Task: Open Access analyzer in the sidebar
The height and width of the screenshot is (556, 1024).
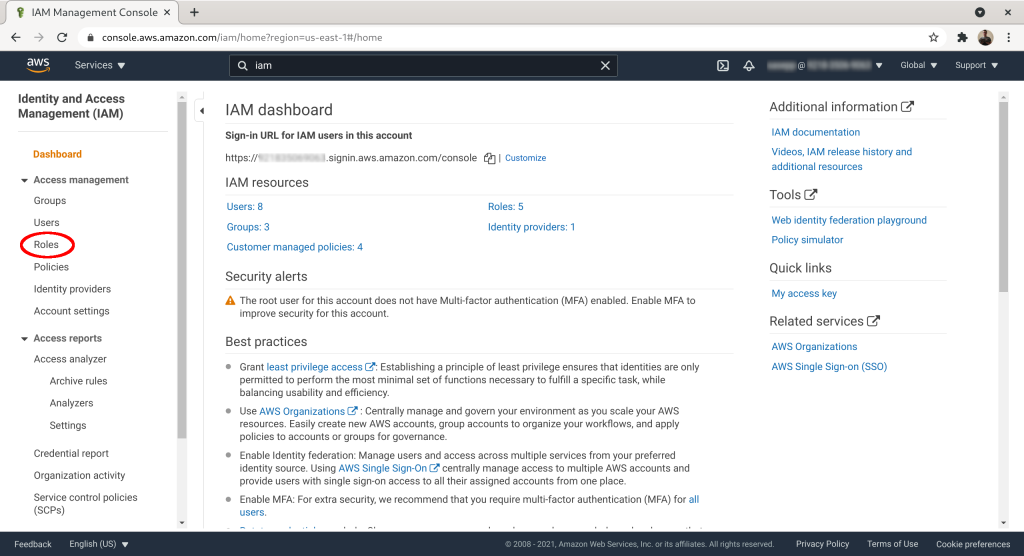Action: click(x=70, y=359)
